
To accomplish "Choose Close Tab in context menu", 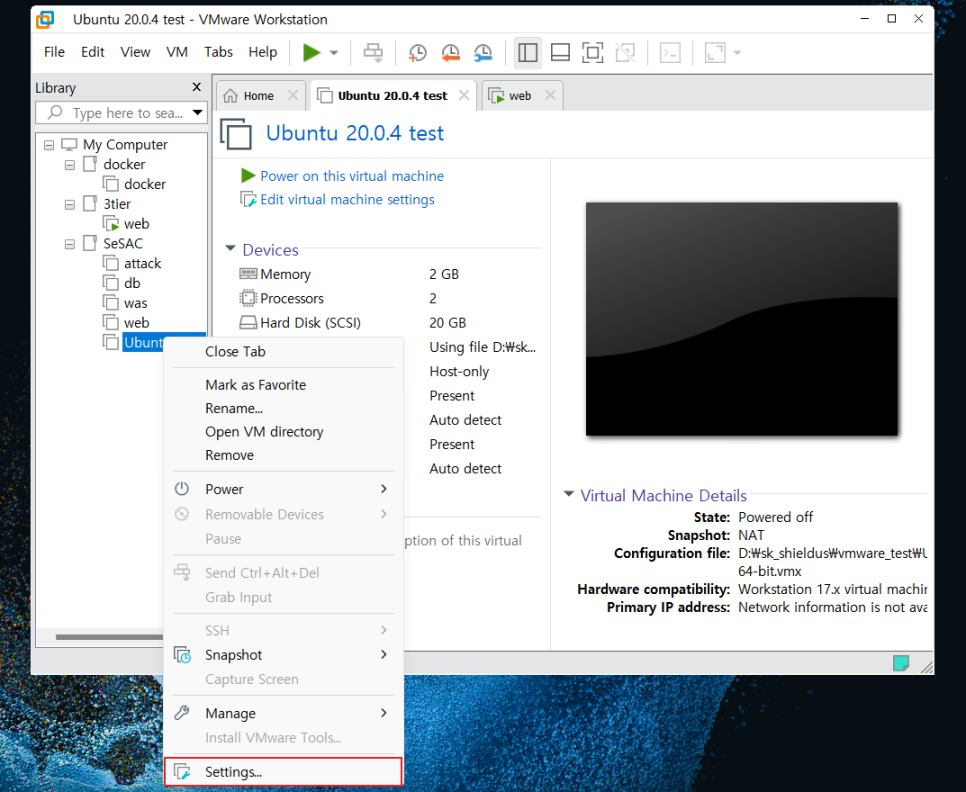I will 283,352.
